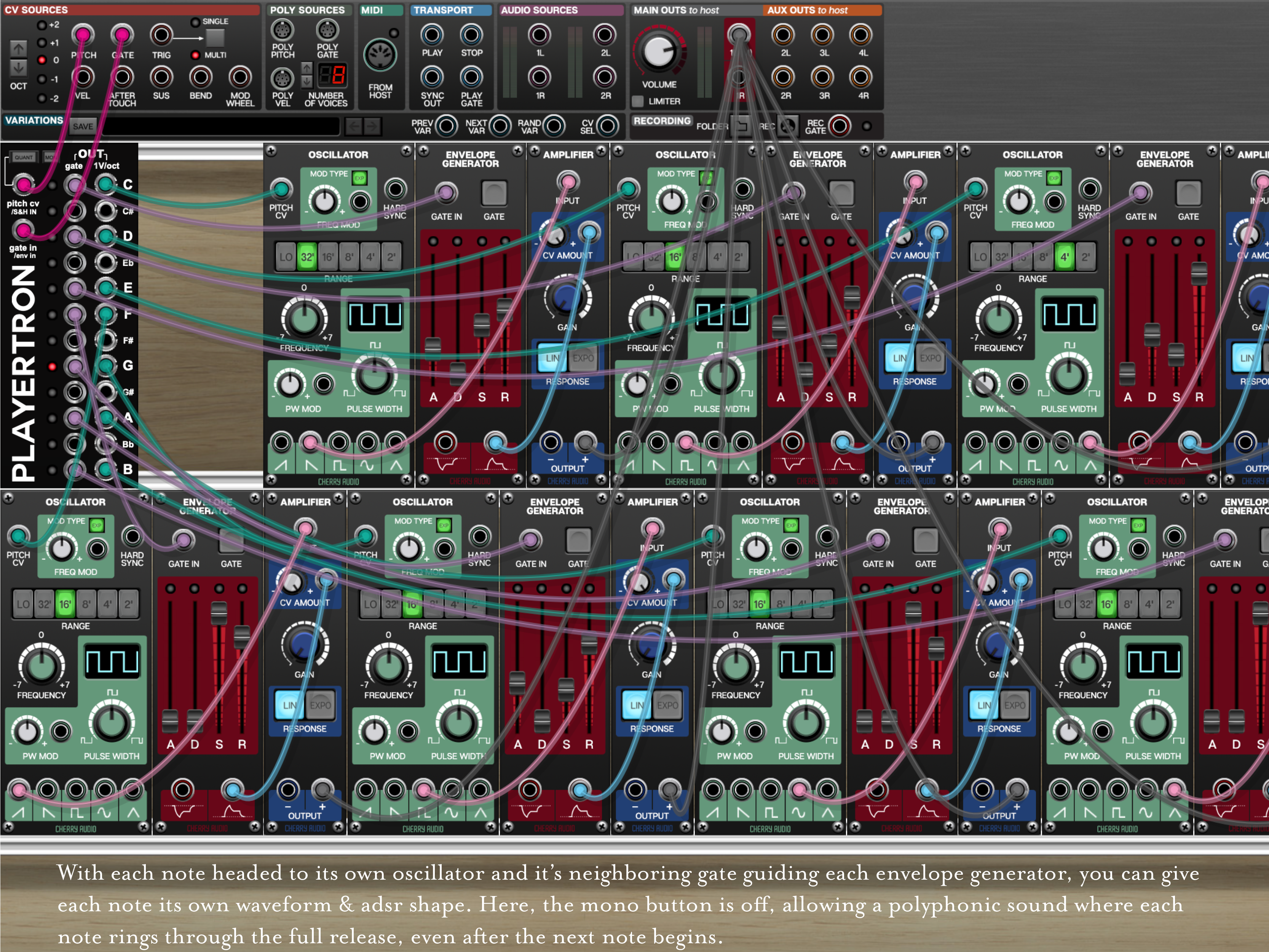The height and width of the screenshot is (952, 1269).
Task: Save the current variation
Action: click(83, 126)
